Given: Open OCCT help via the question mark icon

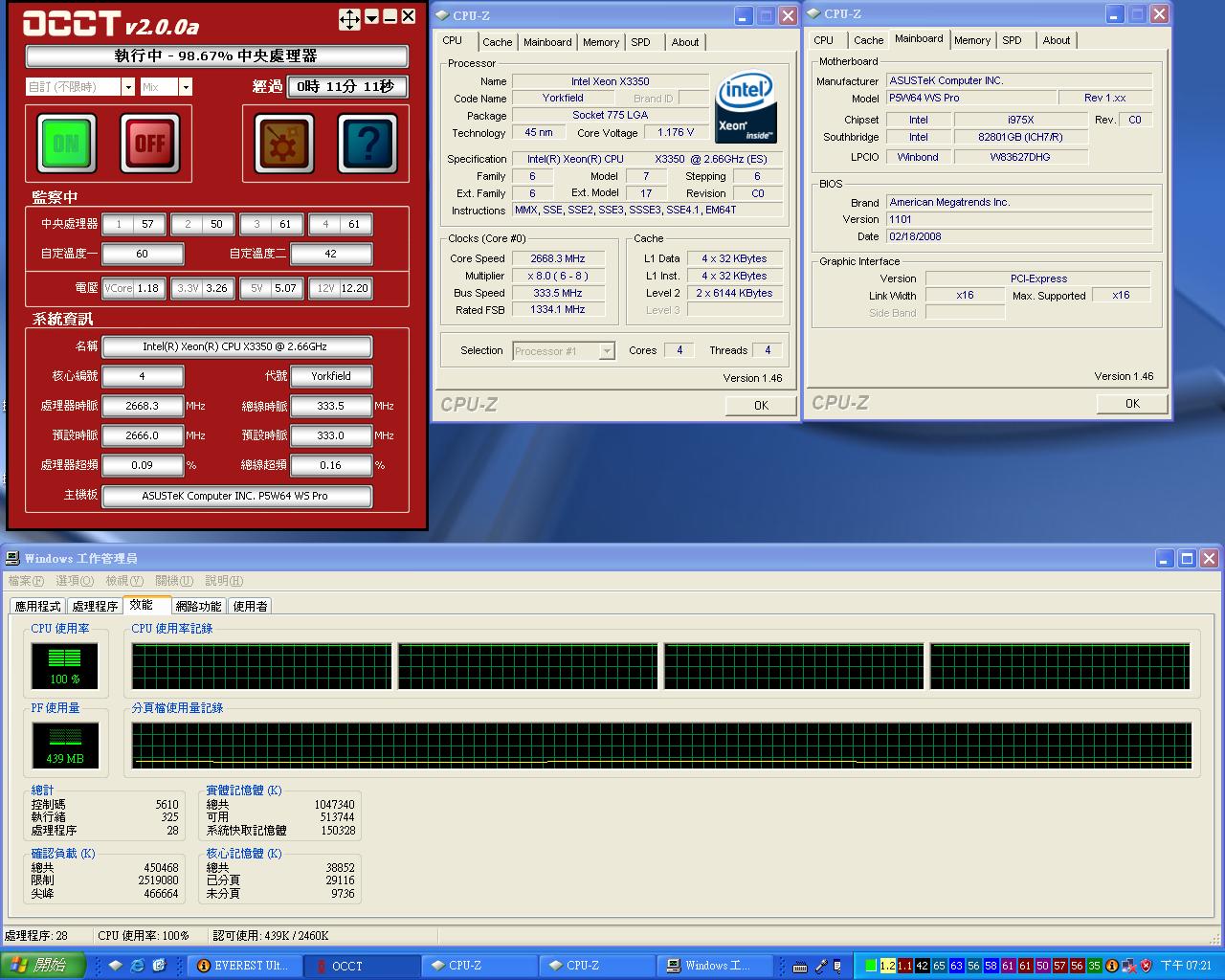Looking at the screenshot, I should (367, 144).
